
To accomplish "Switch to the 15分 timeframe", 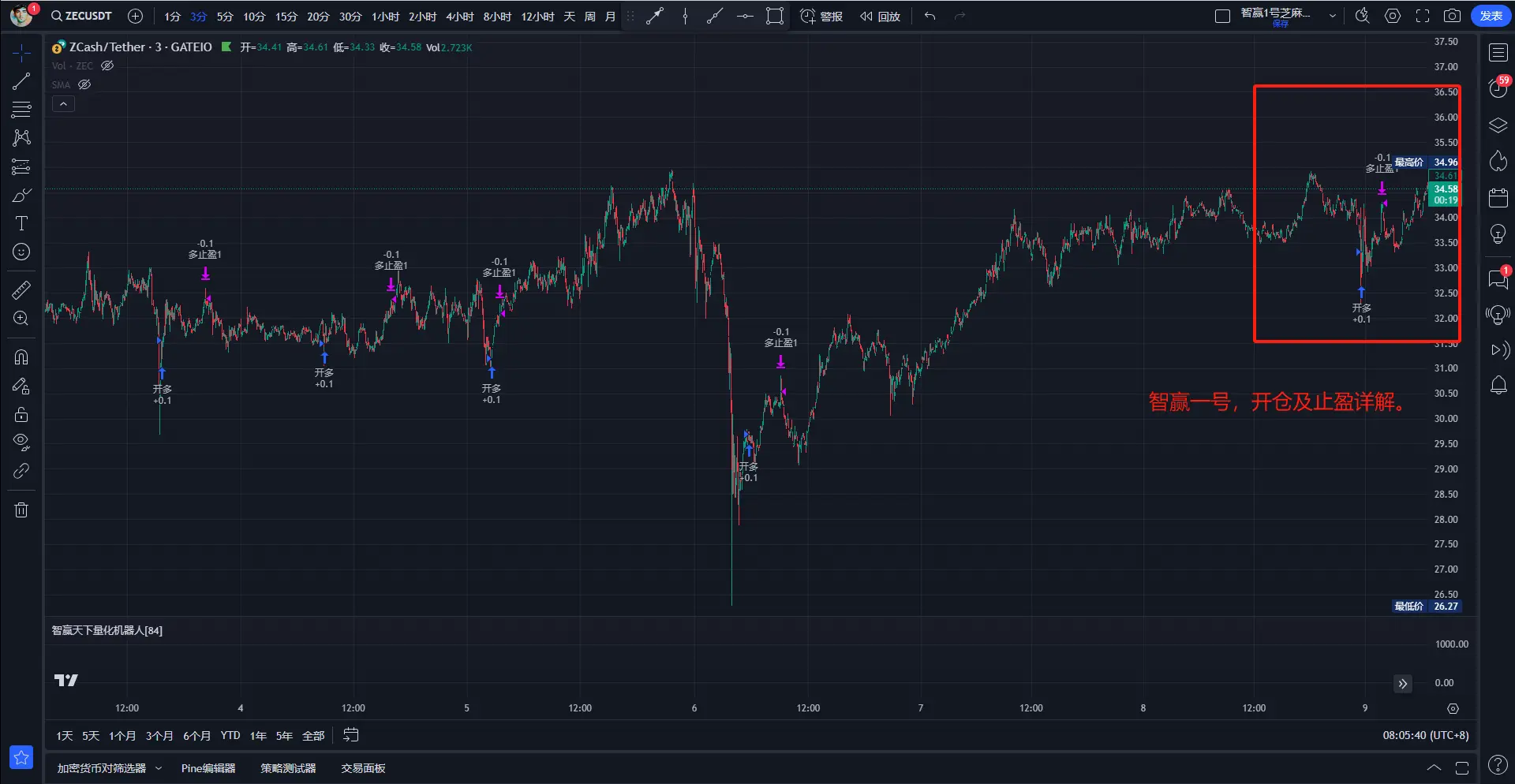I will [x=286, y=17].
